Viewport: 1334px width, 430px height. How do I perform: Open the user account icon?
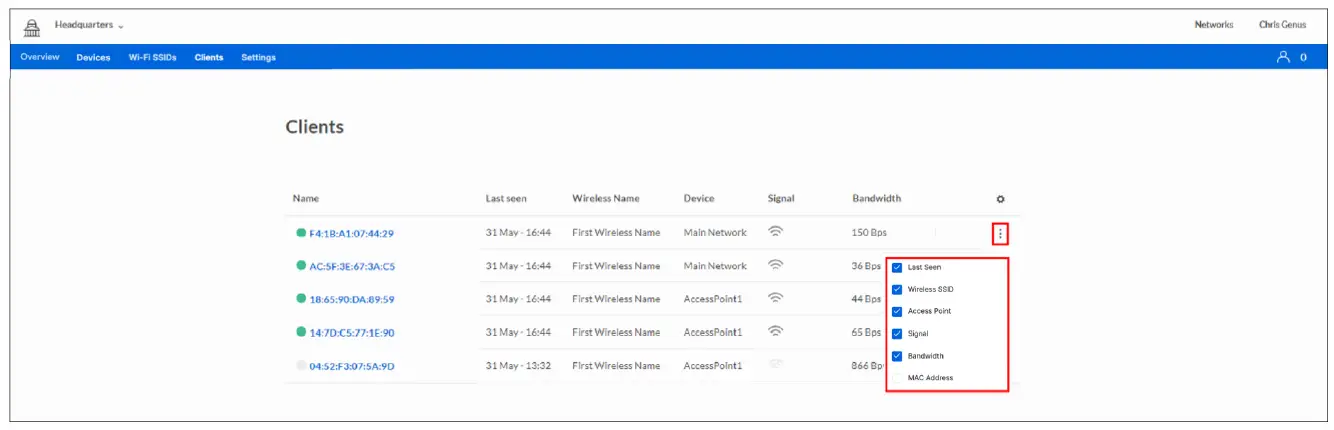pyautogui.click(x=1284, y=58)
